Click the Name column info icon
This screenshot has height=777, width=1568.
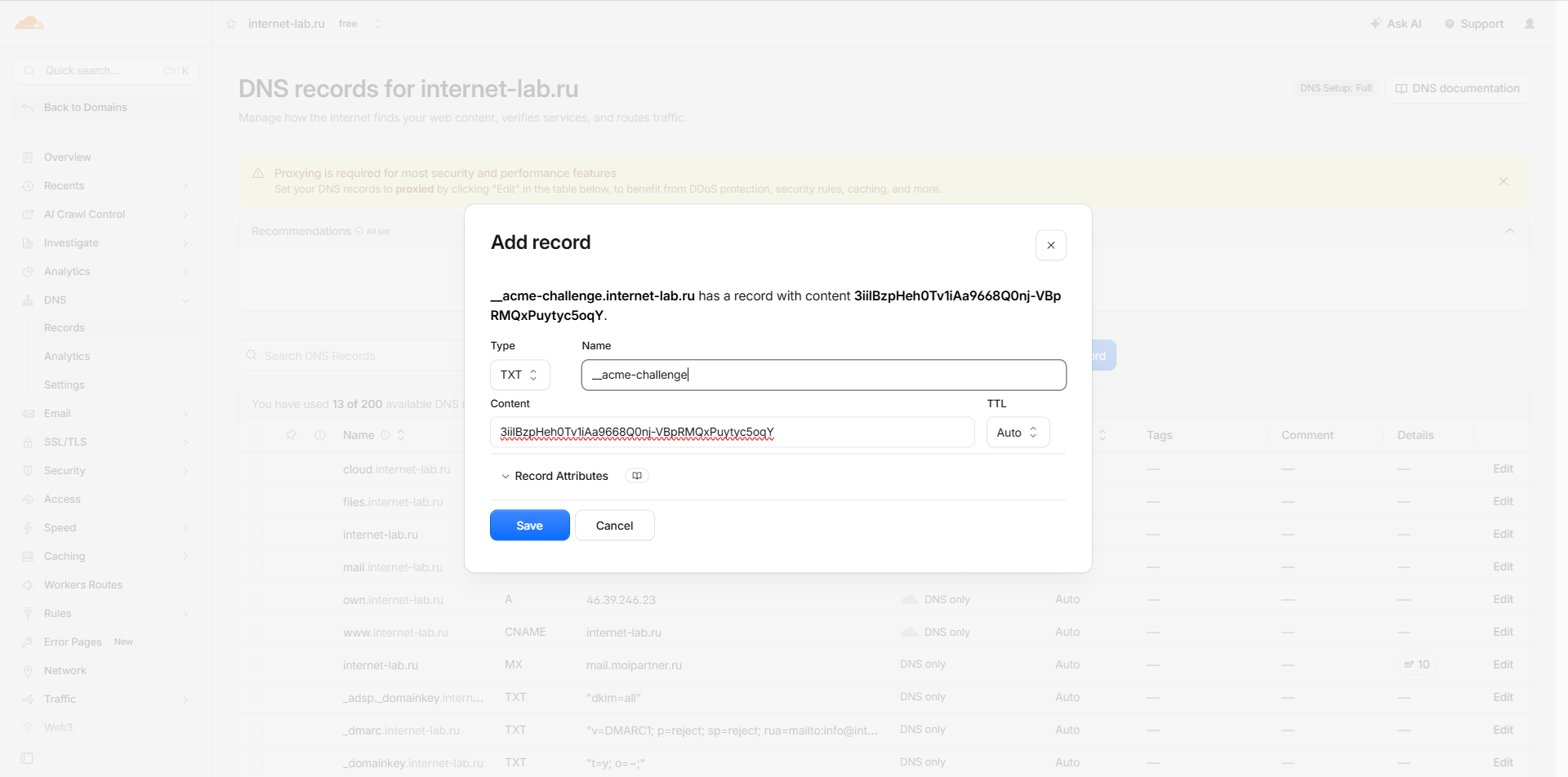[385, 435]
